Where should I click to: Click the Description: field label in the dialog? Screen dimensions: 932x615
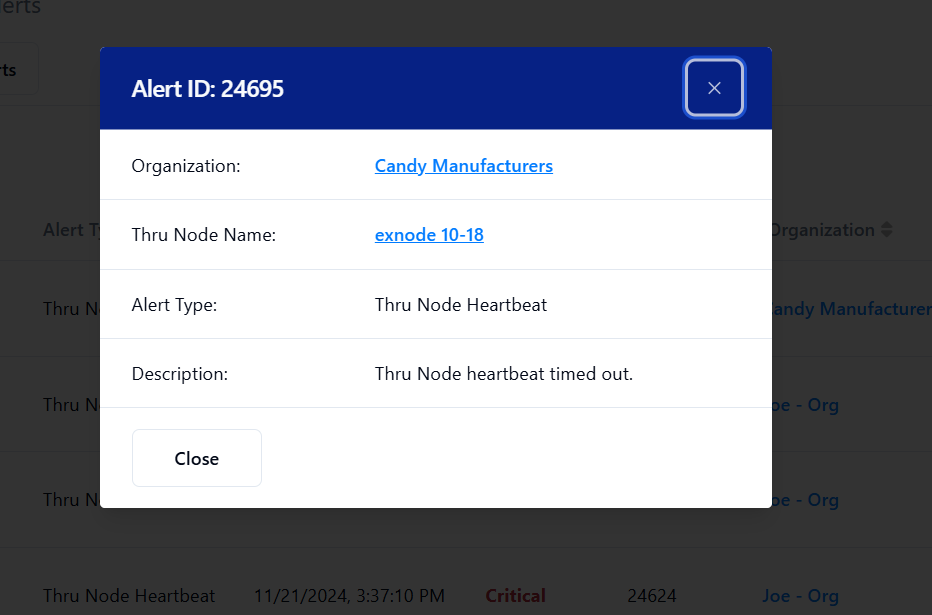point(180,374)
